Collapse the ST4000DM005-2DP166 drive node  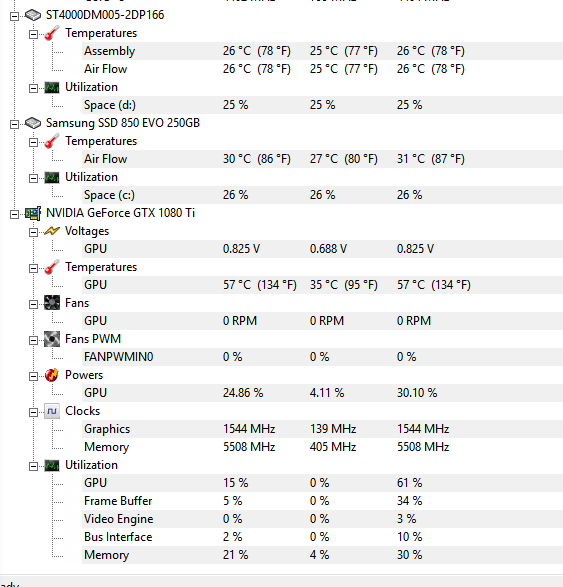tap(14, 16)
